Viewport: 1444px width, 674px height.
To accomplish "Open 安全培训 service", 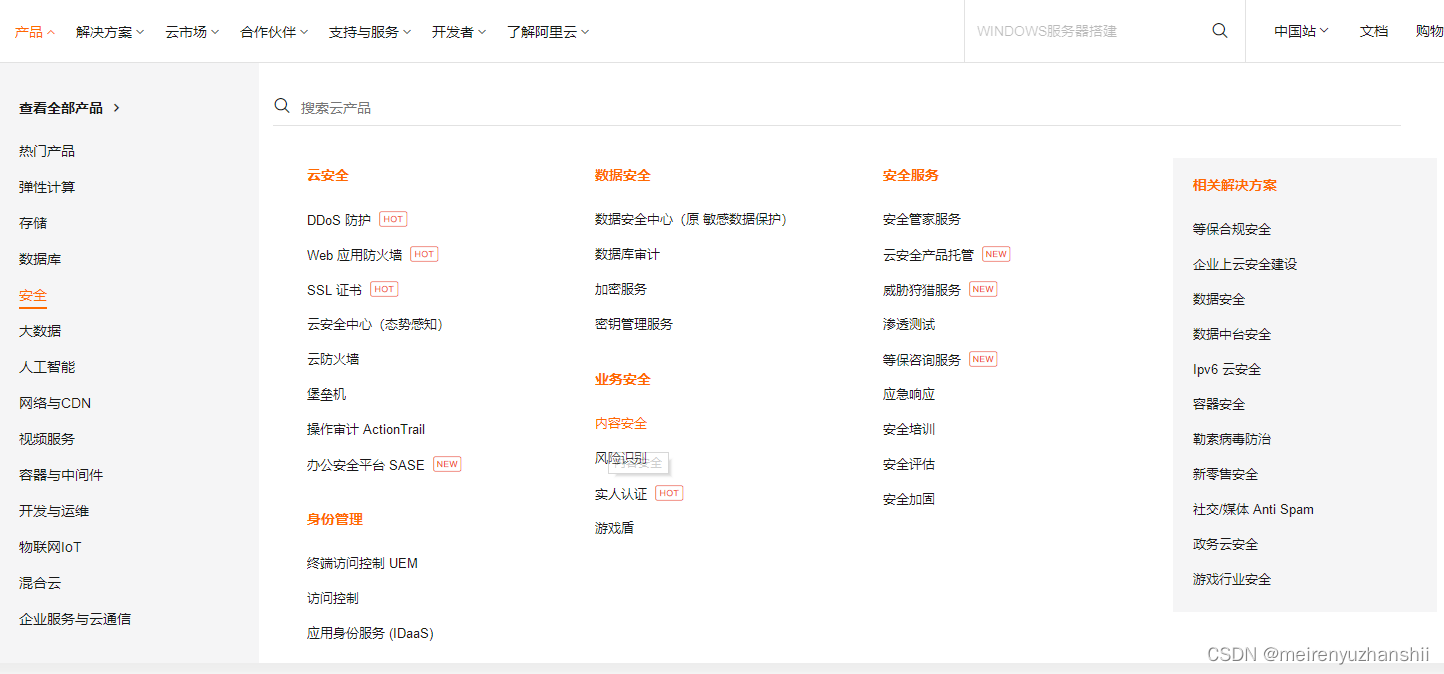I will (909, 430).
